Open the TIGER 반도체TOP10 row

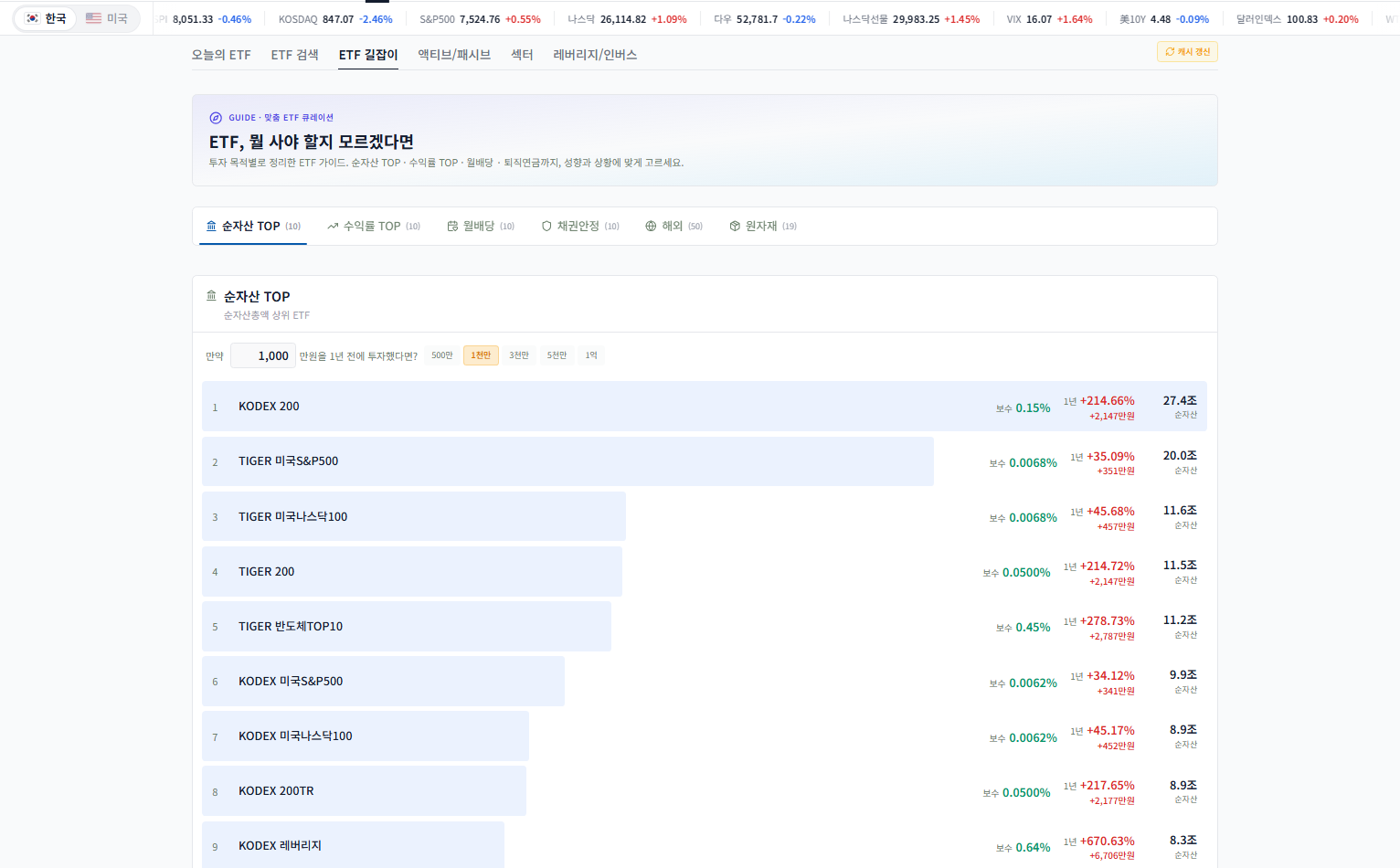pos(705,626)
